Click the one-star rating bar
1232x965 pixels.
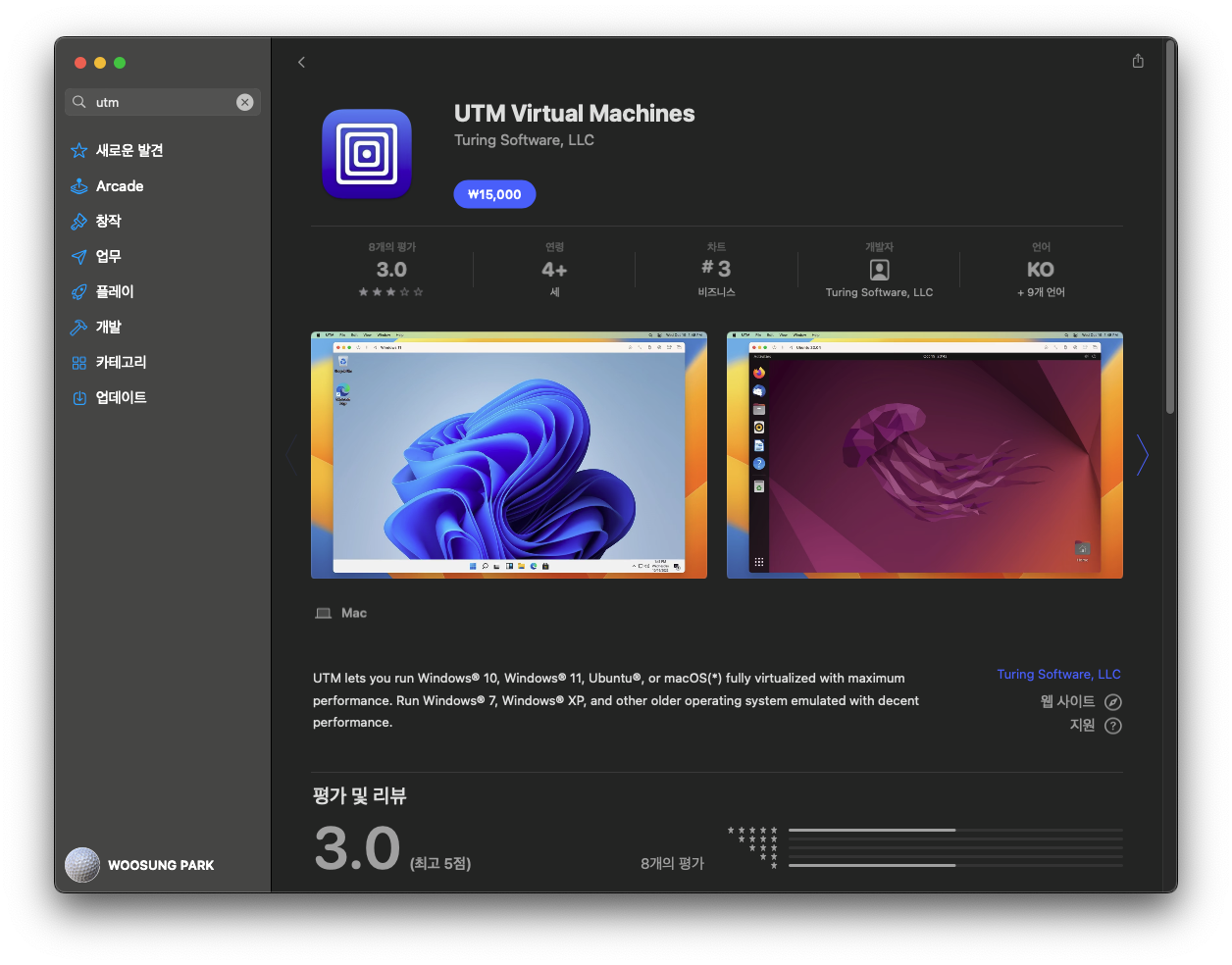[x=955, y=865]
